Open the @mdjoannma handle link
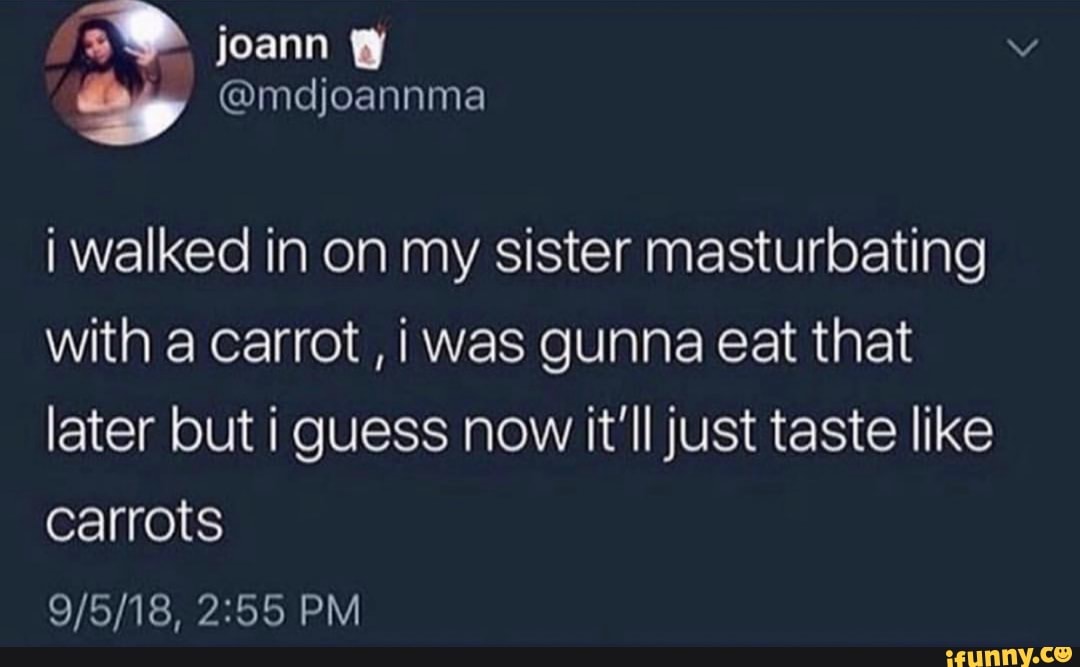This screenshot has width=1080, height=667. coord(351,96)
